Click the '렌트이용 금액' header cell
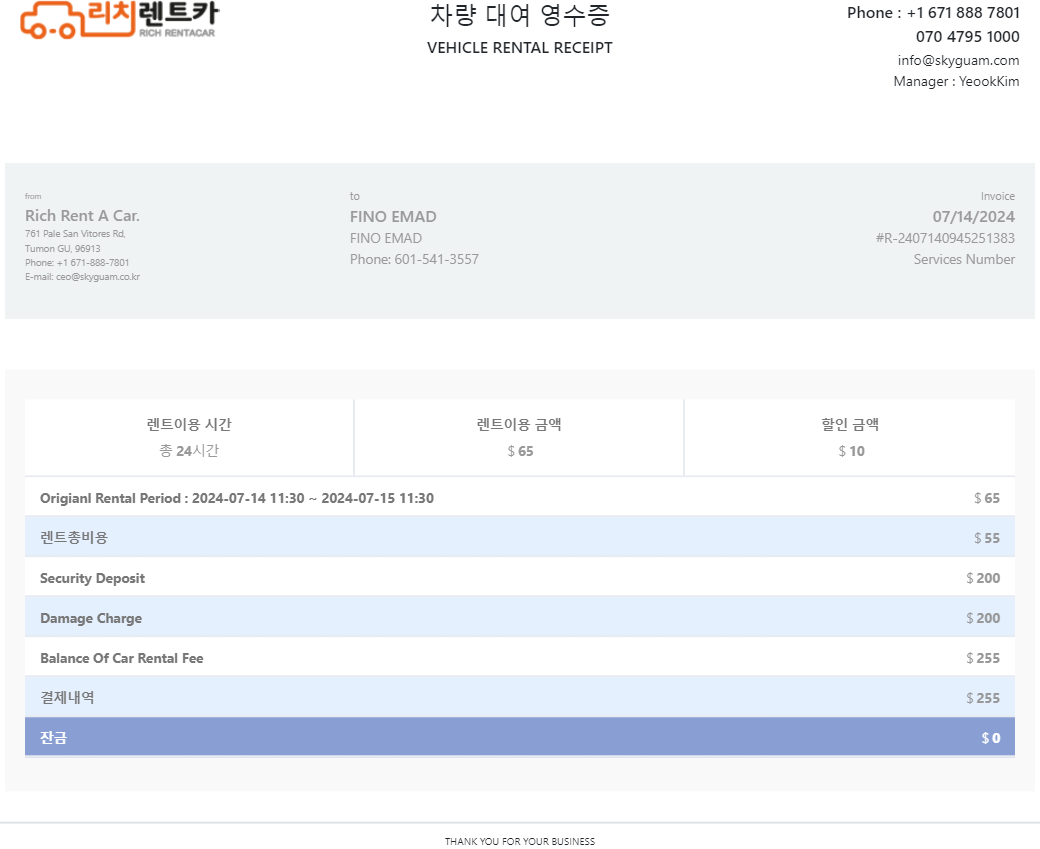 (519, 424)
